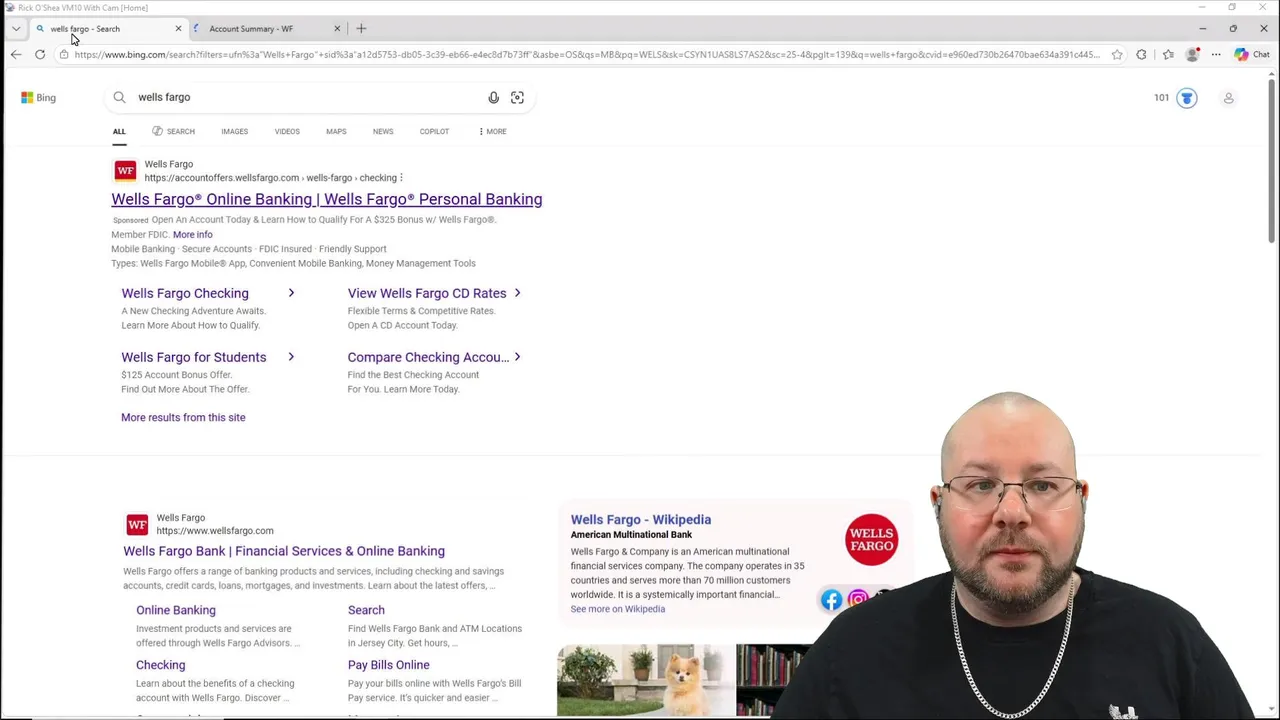This screenshot has width=1280, height=720.
Task: Open the Wells Fargo - Wikipedia heading
Action: point(641,519)
